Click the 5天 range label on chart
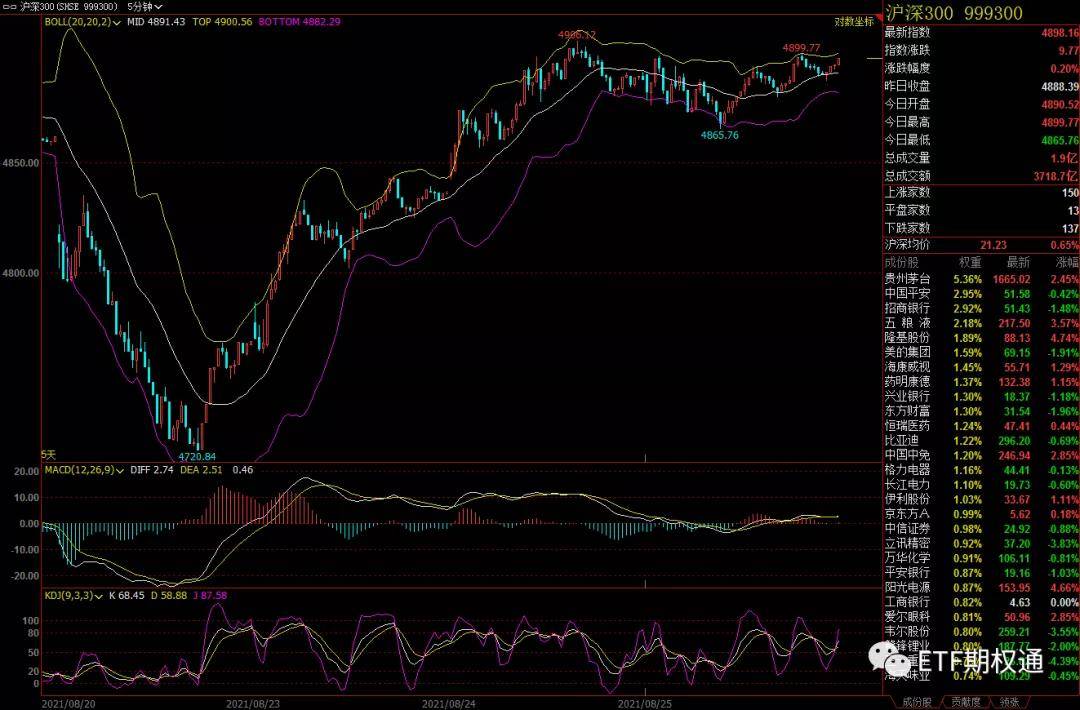 point(48,453)
